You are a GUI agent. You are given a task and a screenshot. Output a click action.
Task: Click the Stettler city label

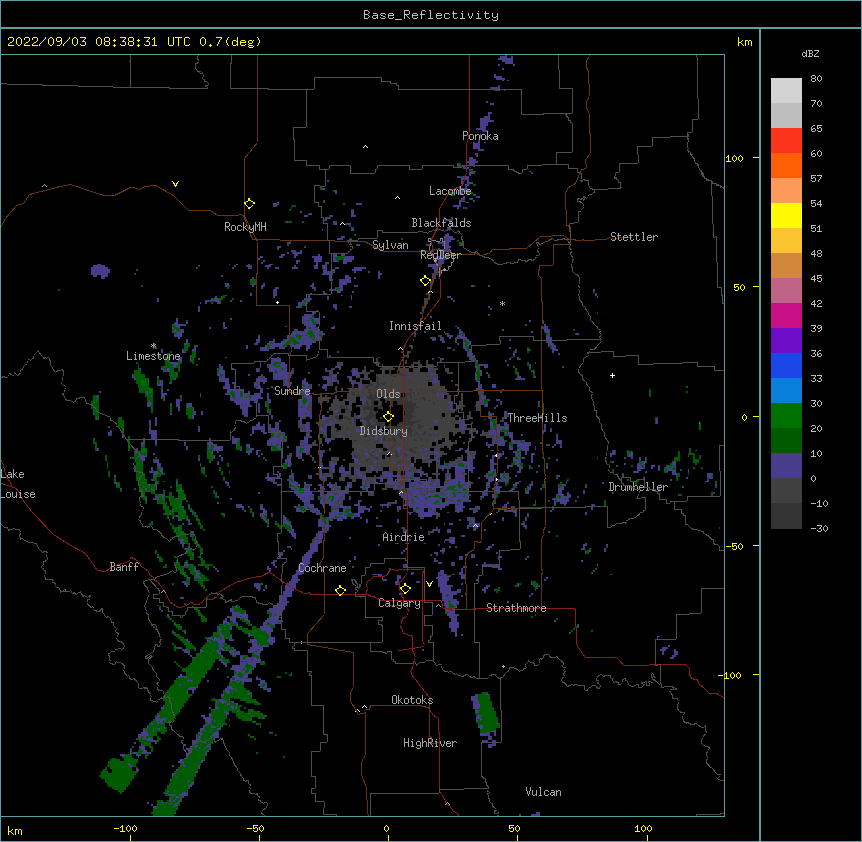(x=634, y=237)
